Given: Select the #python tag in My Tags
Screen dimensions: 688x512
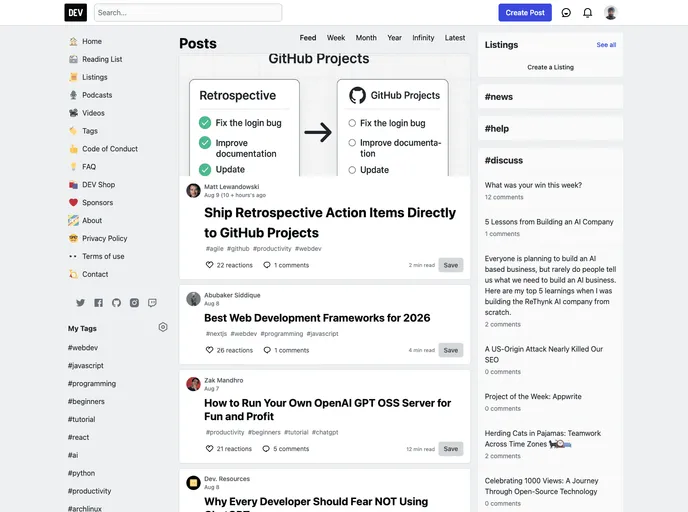Looking at the screenshot, I should pyautogui.click(x=81, y=473).
